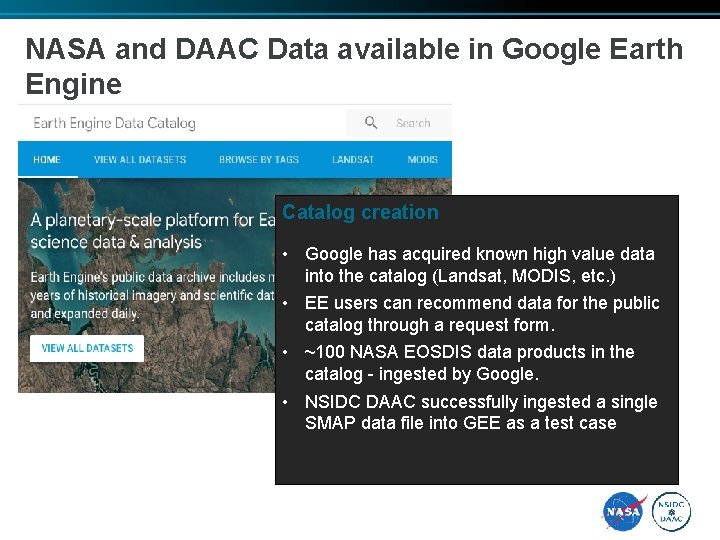
Task: Click the bullet 'NSIDC DAAC successfully ingested'
Action: (x=481, y=412)
